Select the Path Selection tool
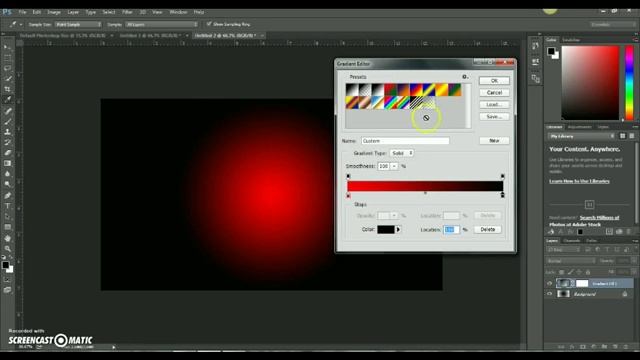640x360 pixels. [x=7, y=216]
